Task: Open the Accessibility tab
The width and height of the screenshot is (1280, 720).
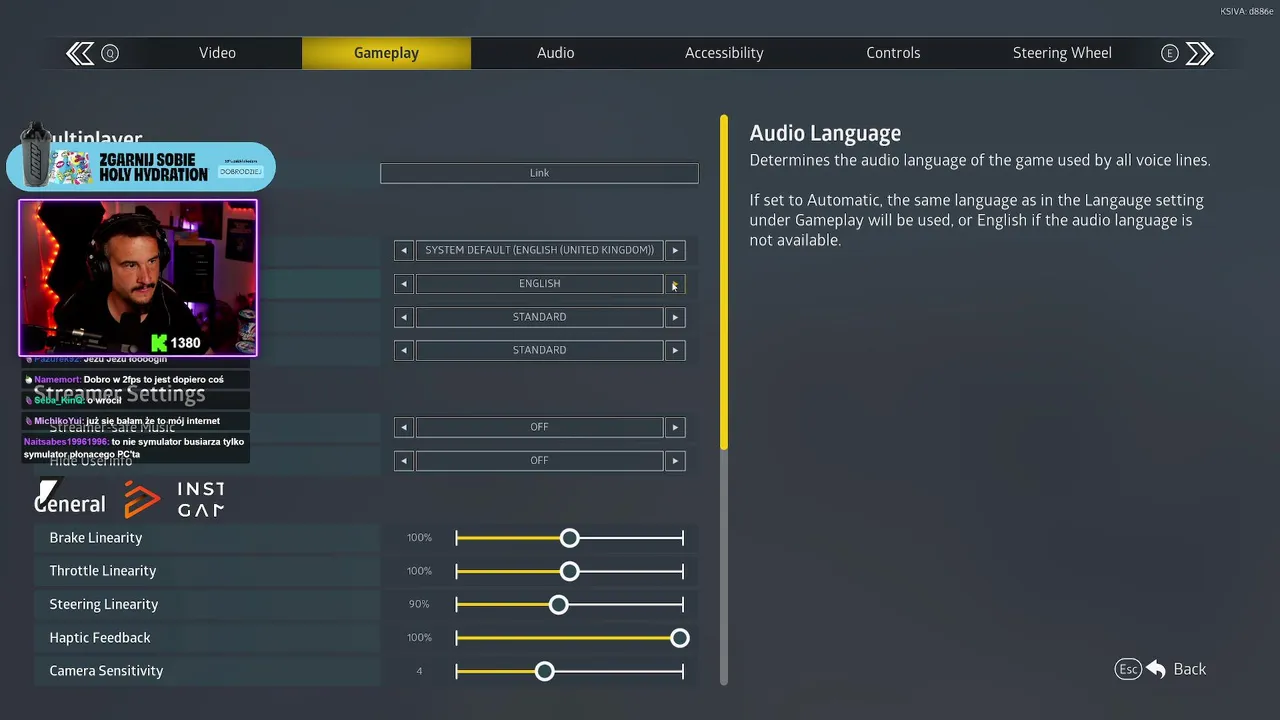Action: click(724, 53)
